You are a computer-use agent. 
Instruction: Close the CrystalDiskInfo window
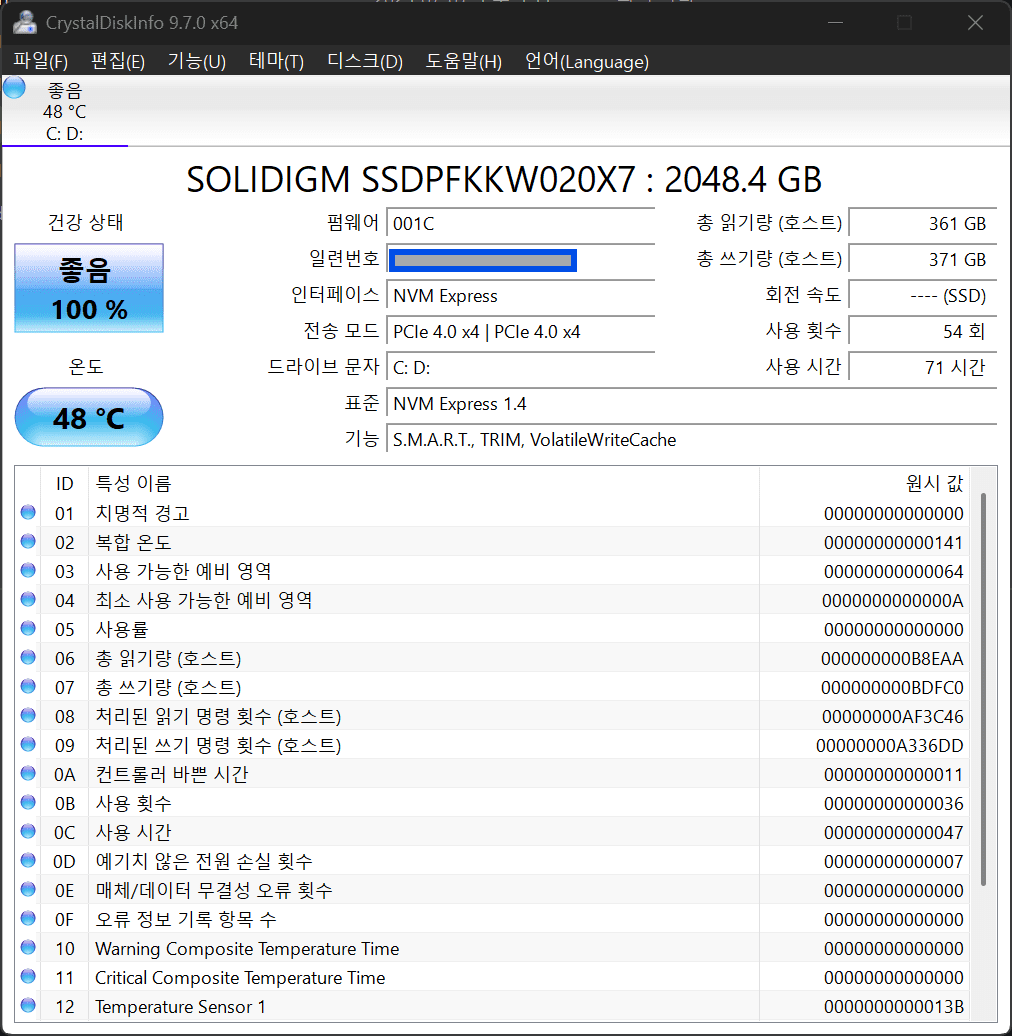tap(975, 22)
